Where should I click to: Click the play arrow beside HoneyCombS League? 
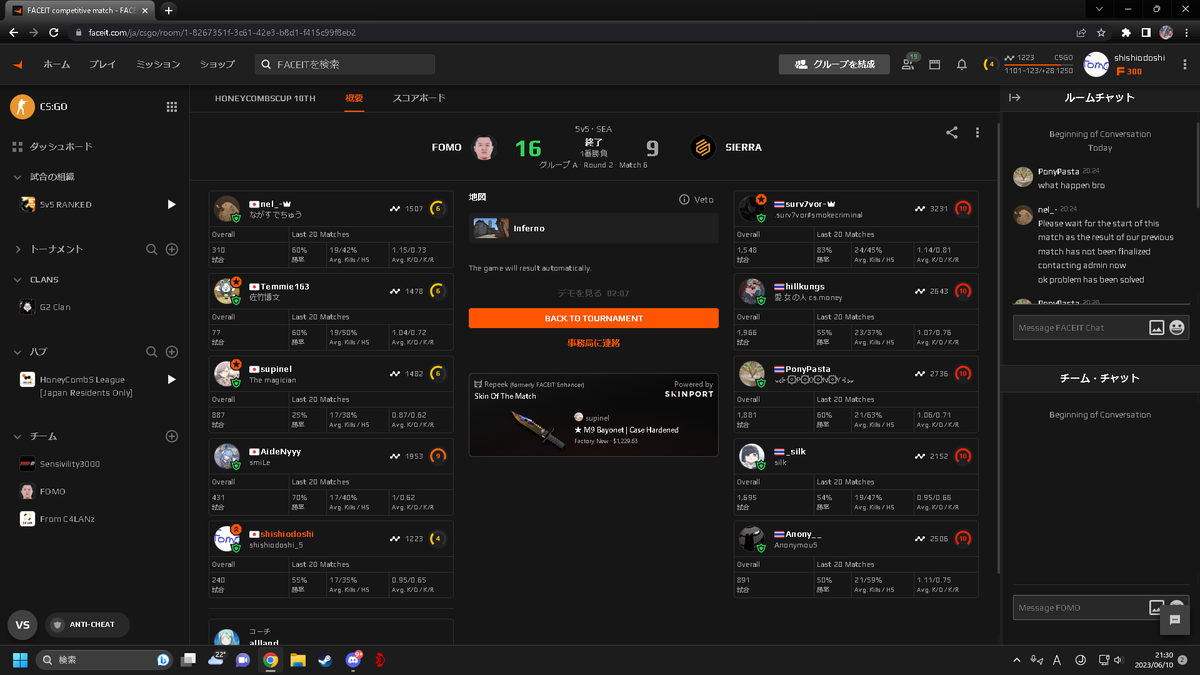click(x=172, y=380)
